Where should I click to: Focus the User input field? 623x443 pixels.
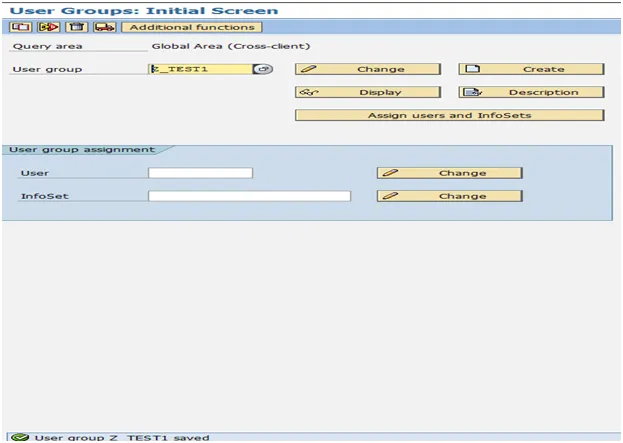[x=200, y=173]
